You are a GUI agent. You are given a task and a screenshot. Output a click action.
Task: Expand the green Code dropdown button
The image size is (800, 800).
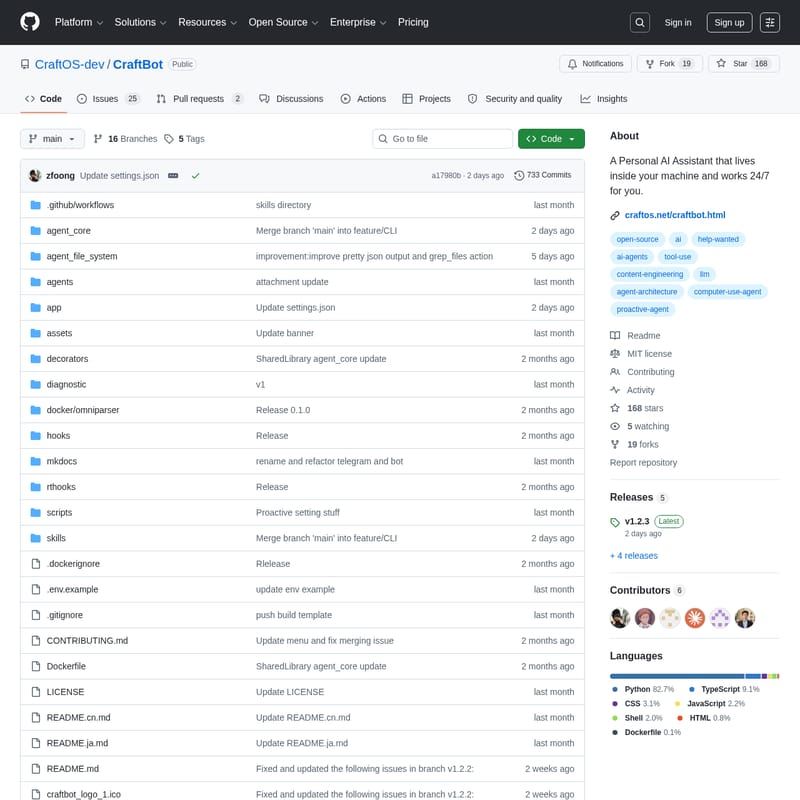551,139
